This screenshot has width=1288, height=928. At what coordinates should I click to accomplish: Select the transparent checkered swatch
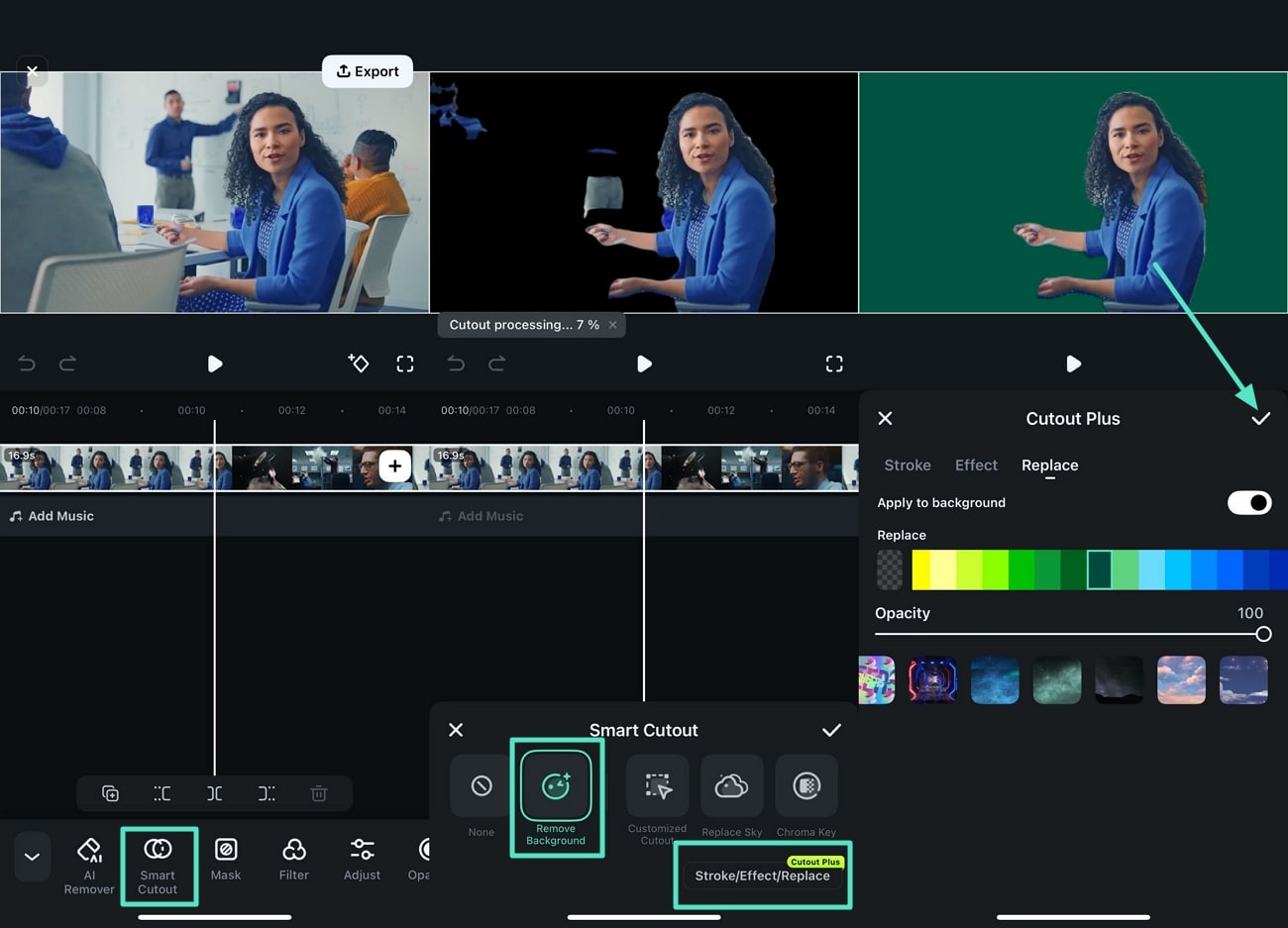click(x=890, y=569)
